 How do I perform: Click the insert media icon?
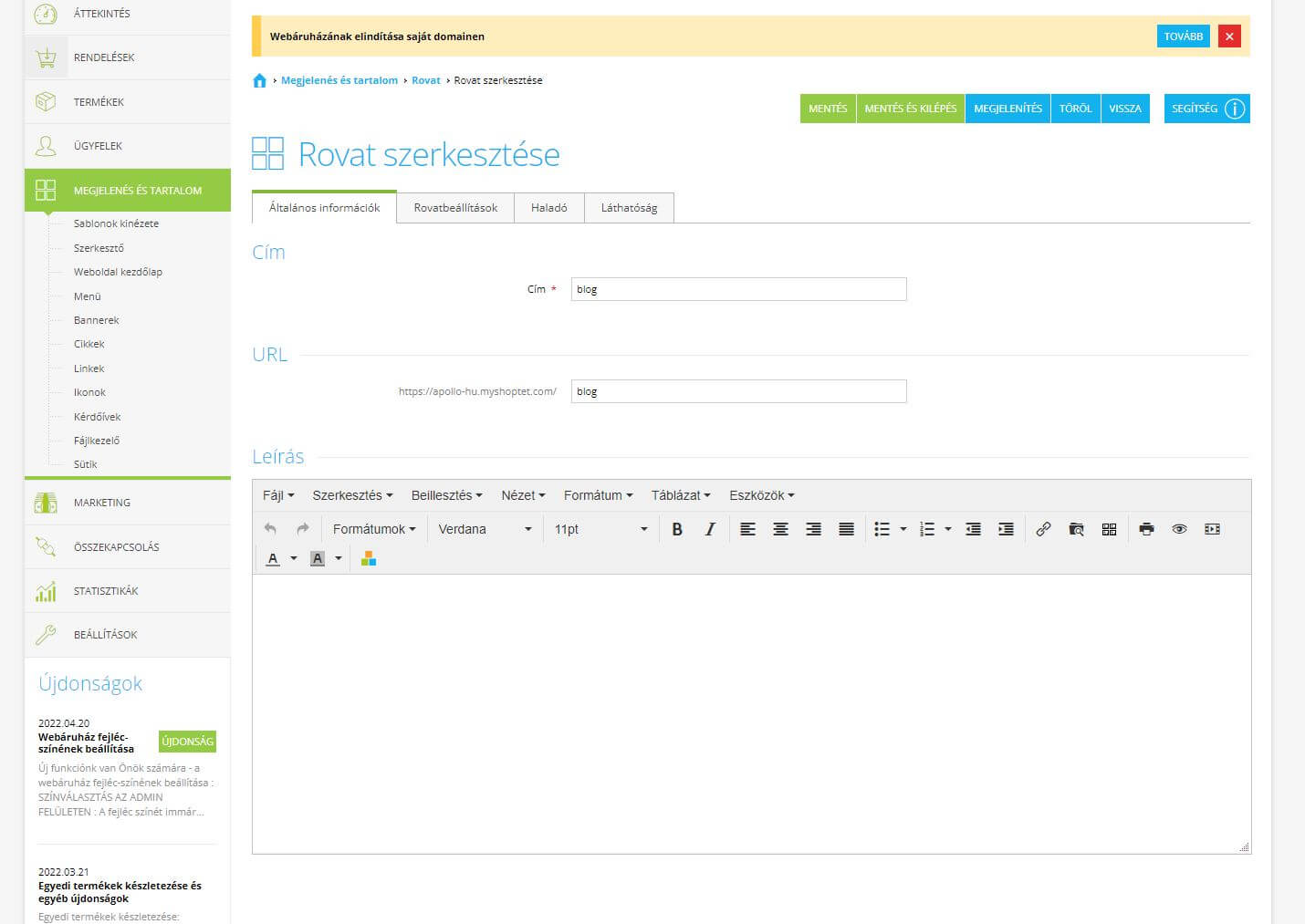1212,529
